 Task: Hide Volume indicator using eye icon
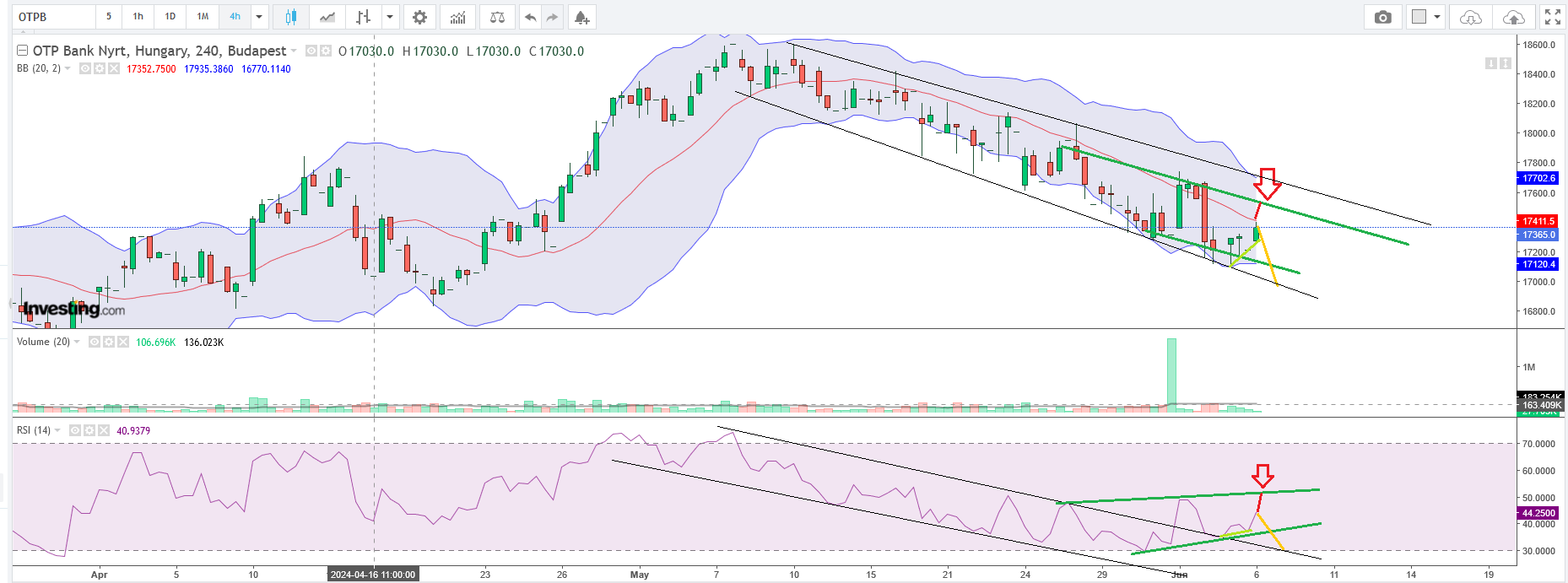pyautogui.click(x=95, y=342)
